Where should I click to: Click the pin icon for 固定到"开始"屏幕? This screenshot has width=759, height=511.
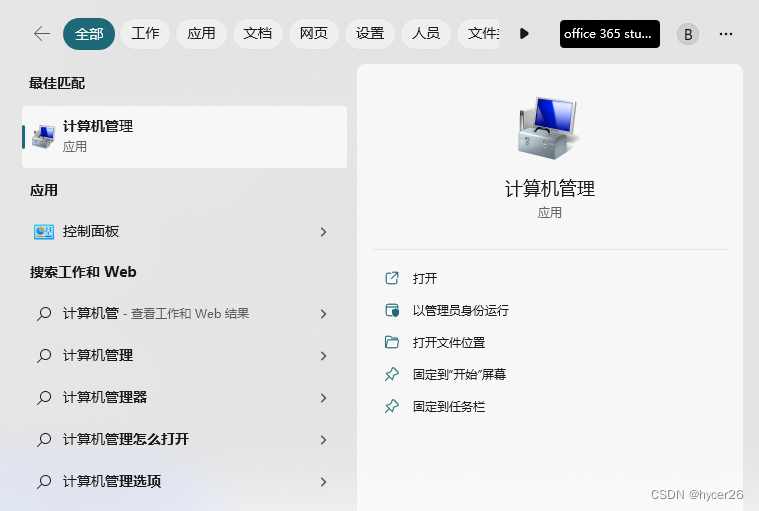tap(392, 374)
